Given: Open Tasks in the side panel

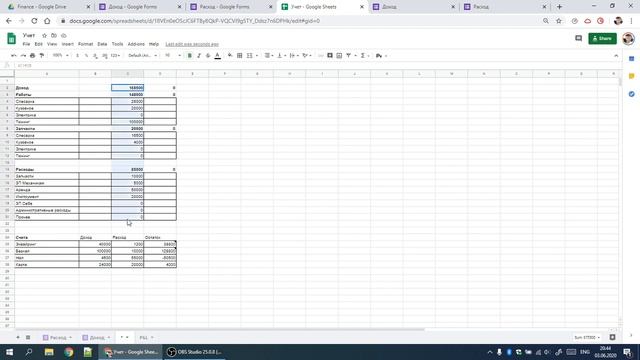Looking at the screenshot, I should pos(631,94).
